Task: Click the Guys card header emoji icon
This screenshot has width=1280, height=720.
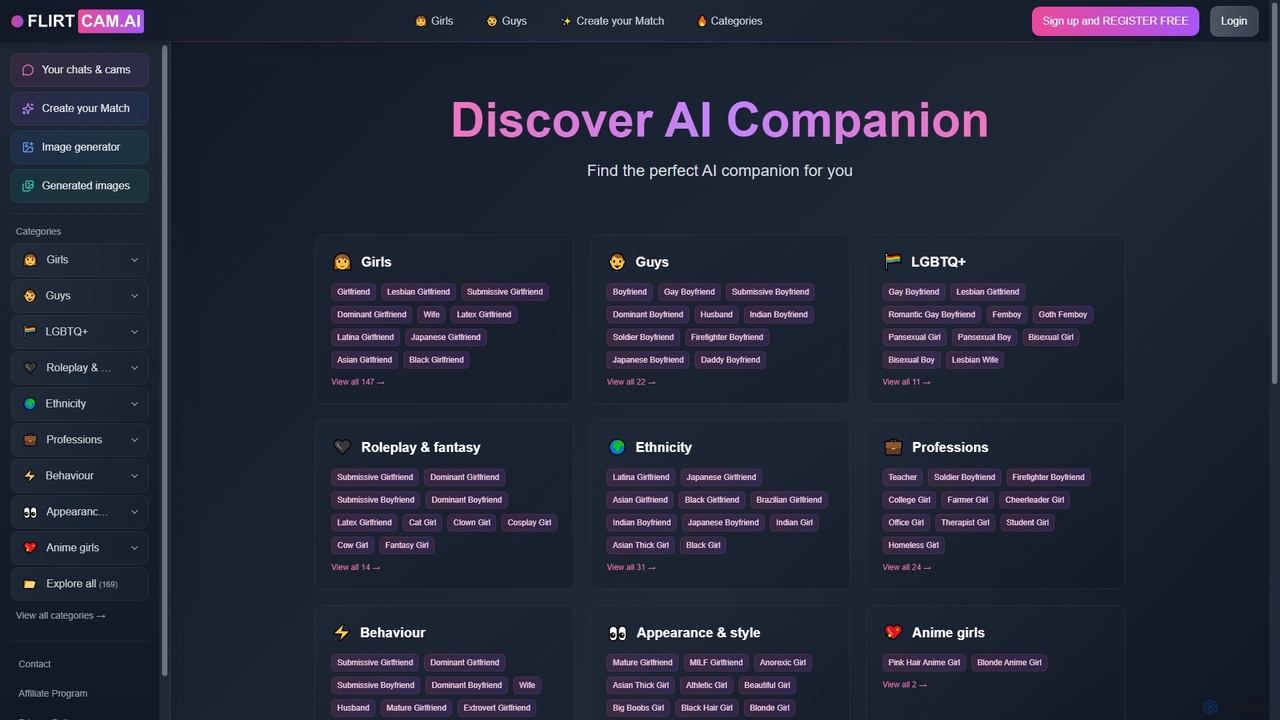Action: click(617, 262)
